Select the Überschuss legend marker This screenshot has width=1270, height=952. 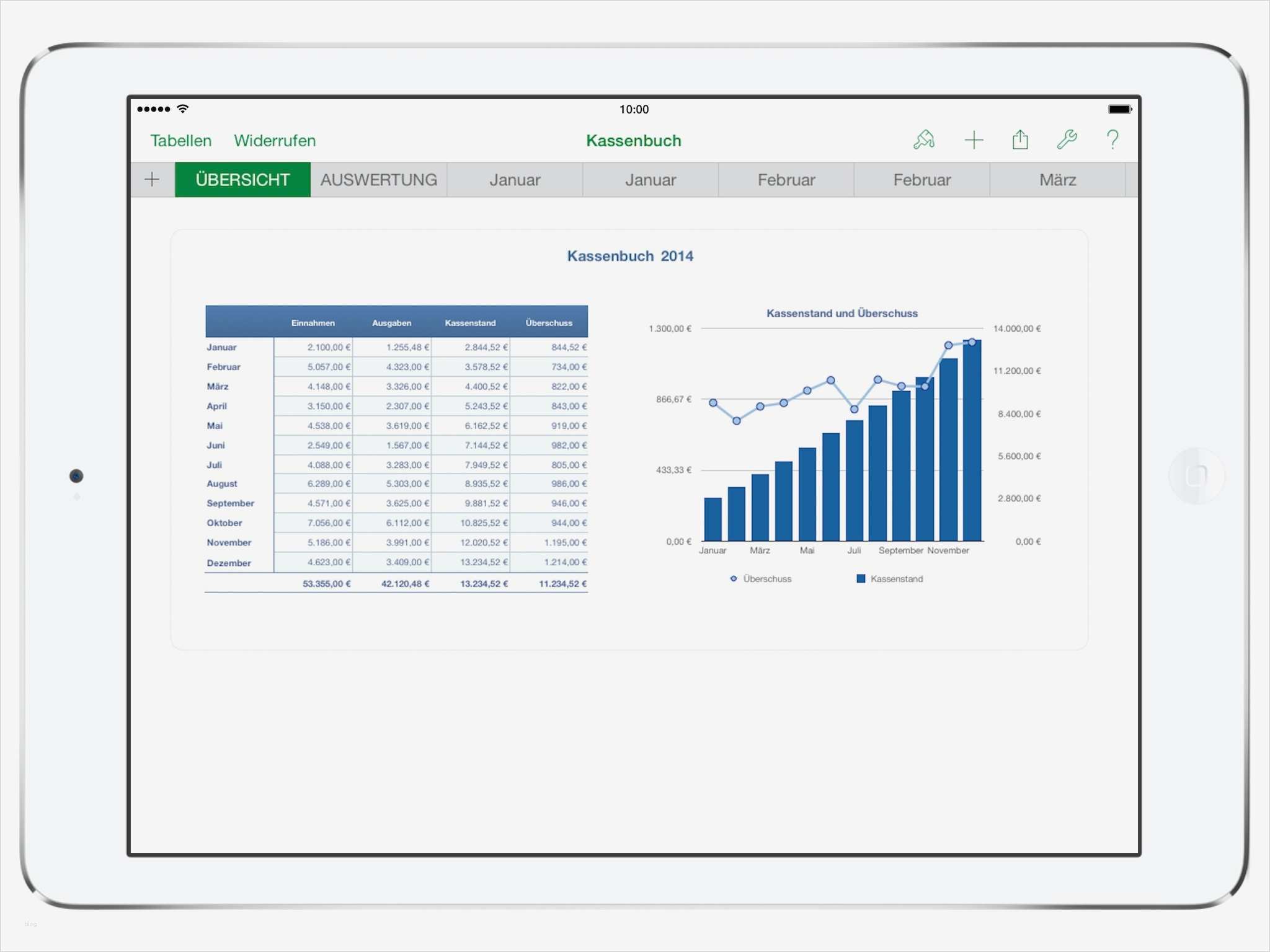(734, 579)
